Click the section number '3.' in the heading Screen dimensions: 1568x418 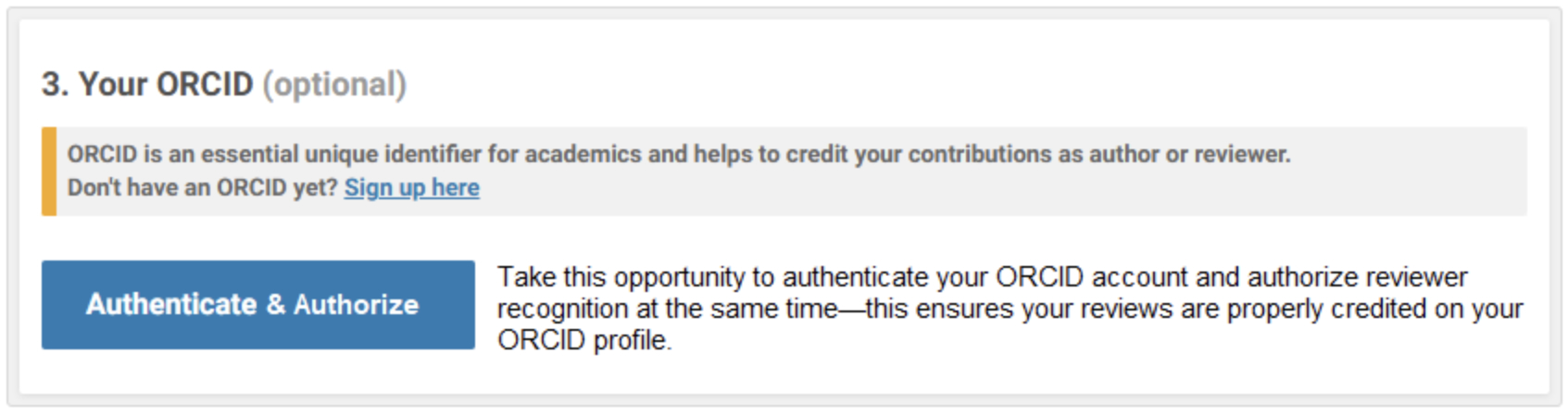55,84
